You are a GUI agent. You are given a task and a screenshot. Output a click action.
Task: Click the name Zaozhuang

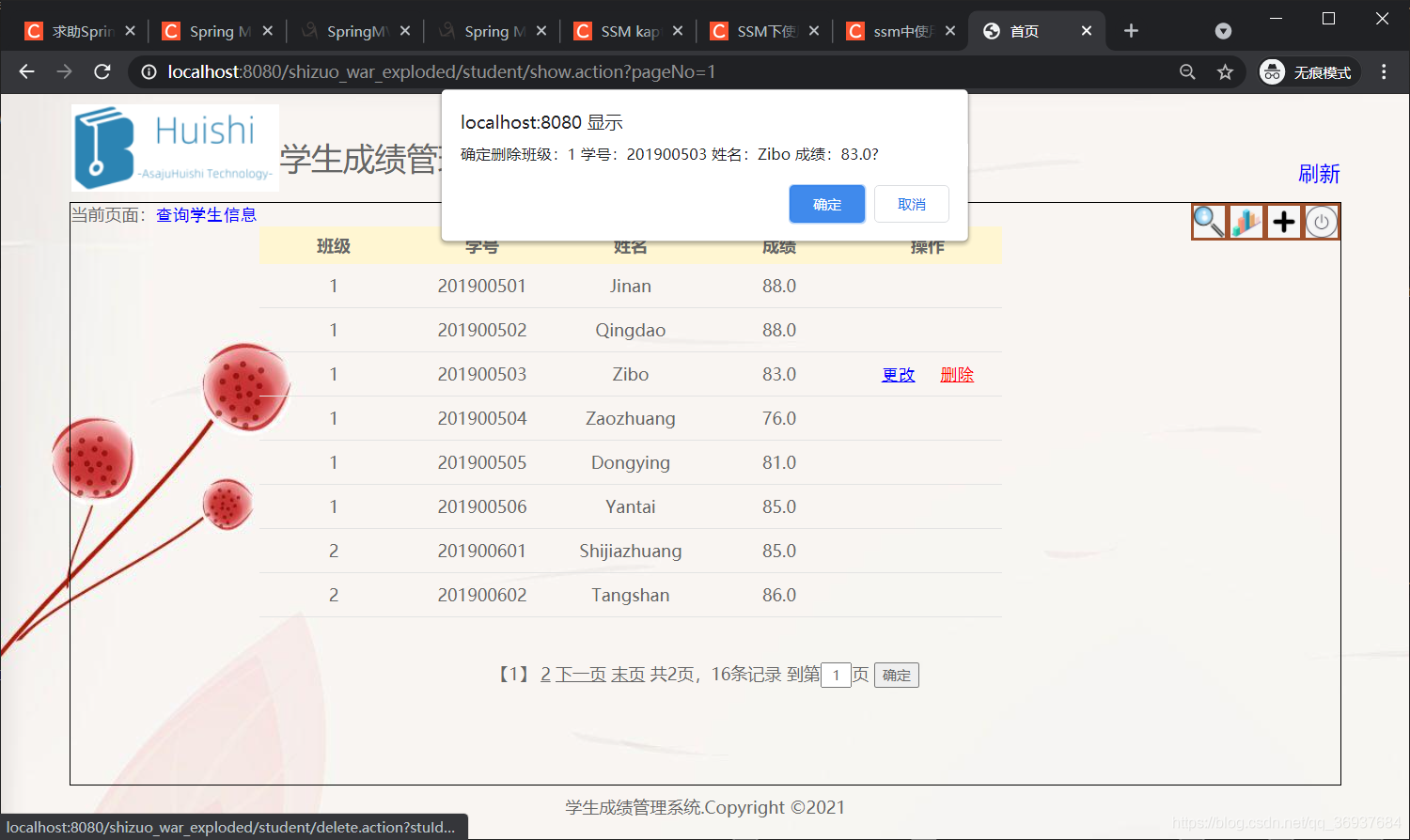[x=631, y=419]
